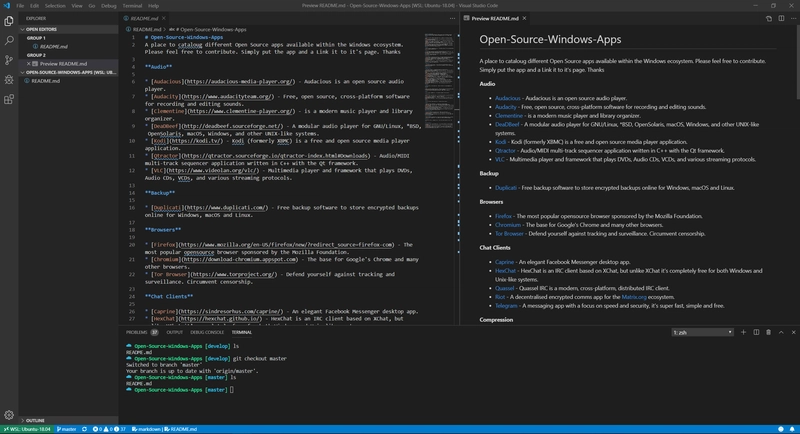Toggle split editor layout in preview group
This screenshot has width=800, height=434.
[781, 18]
